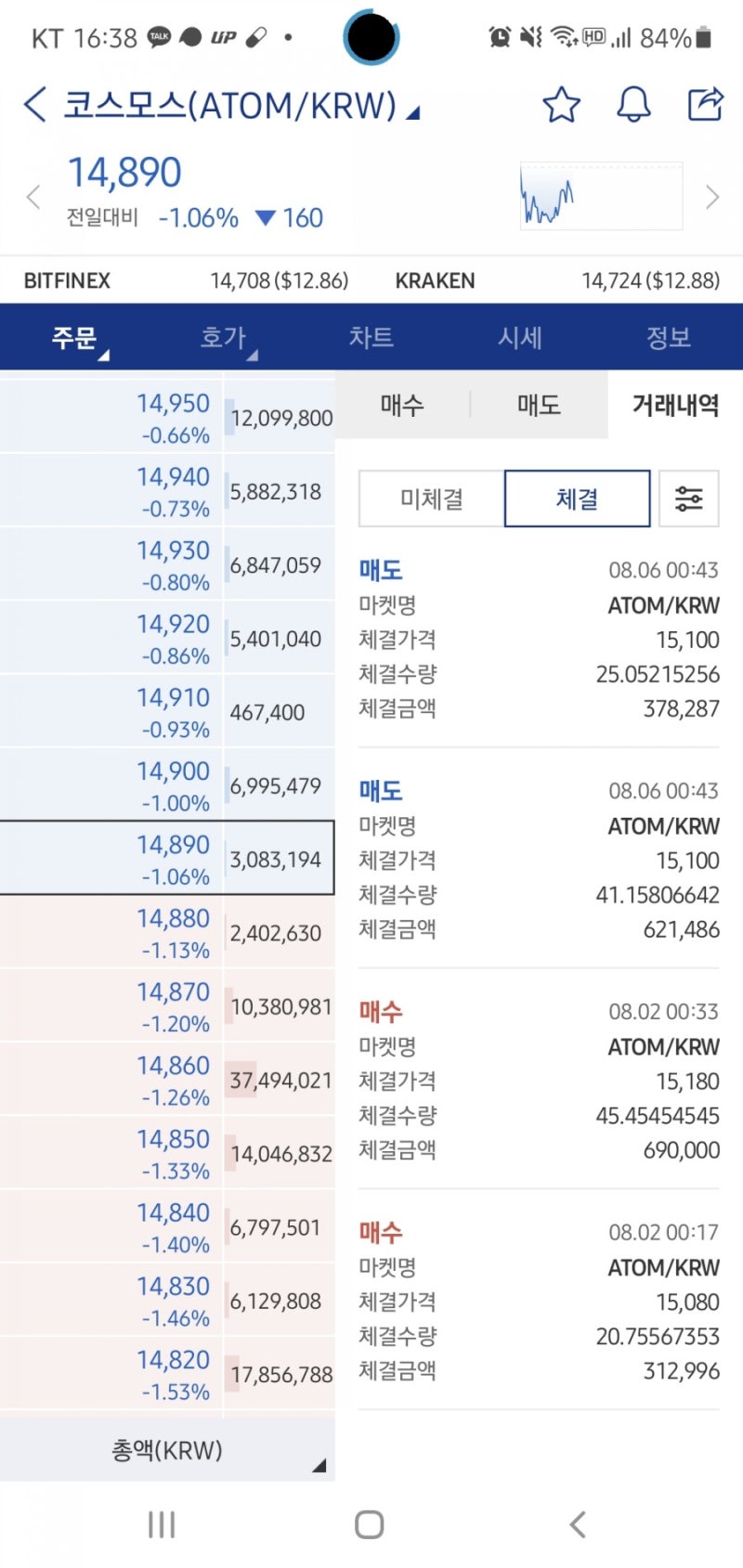Tap battery indicator in status bar
Viewport: 743px width, 1568px height.
coord(703,37)
